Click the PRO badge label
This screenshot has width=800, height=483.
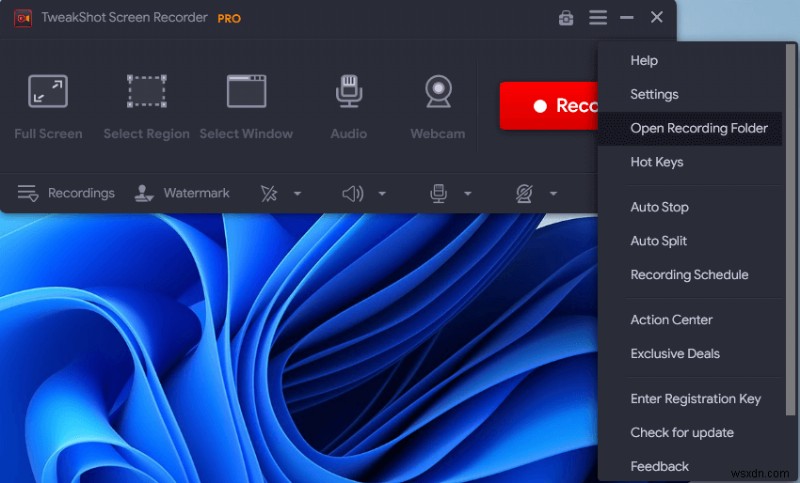[229, 19]
